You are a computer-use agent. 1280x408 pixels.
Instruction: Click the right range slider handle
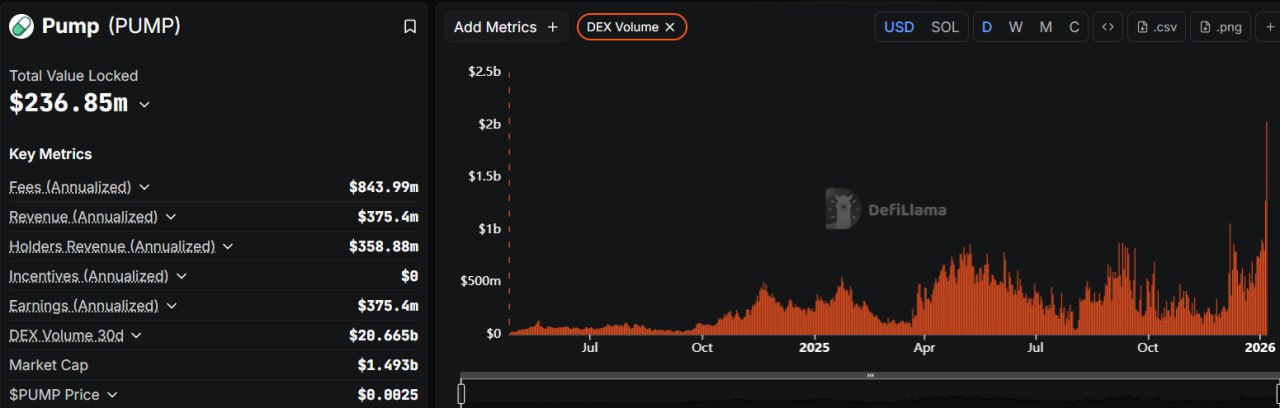tap(1276, 393)
